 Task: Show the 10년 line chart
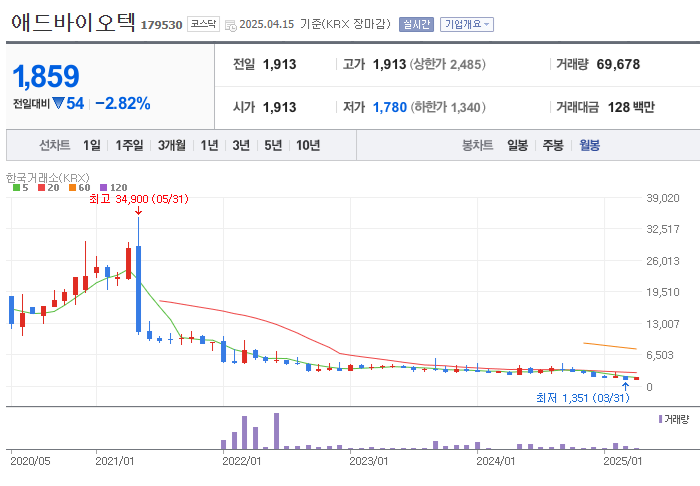tap(308, 145)
